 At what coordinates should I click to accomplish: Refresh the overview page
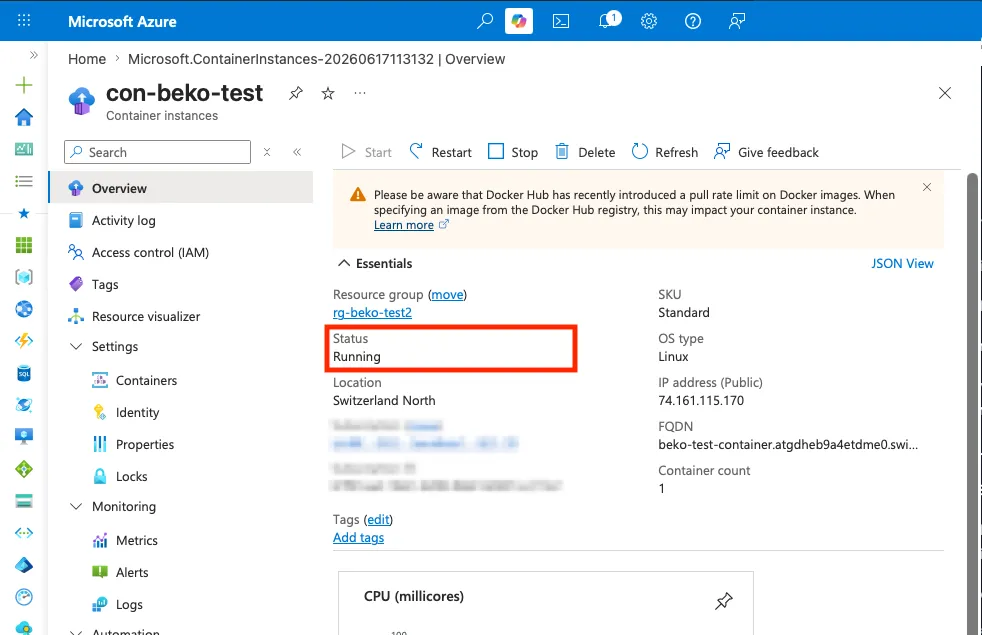[x=664, y=152]
